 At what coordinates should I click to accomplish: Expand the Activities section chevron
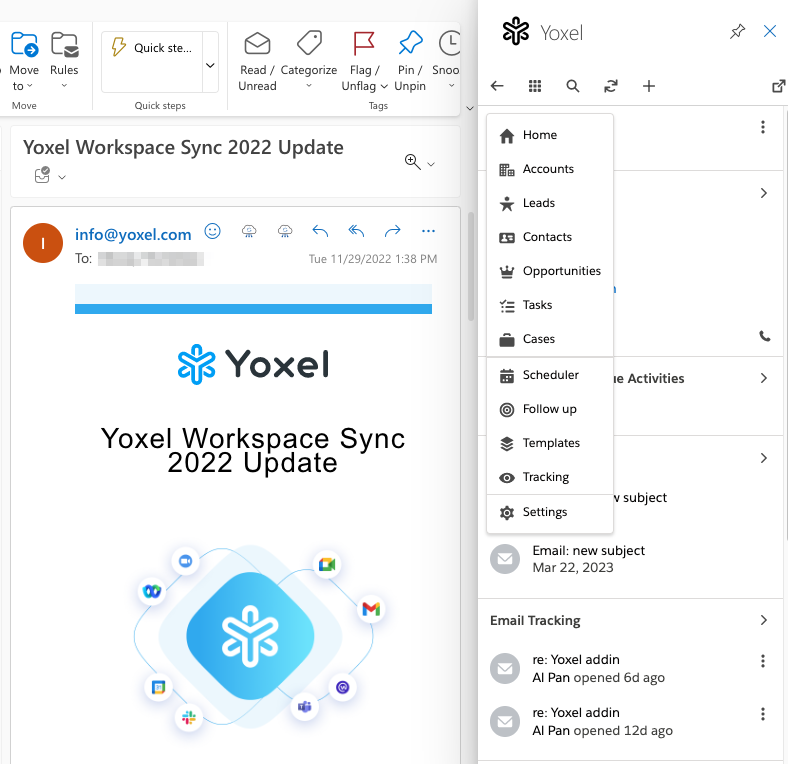(x=763, y=378)
